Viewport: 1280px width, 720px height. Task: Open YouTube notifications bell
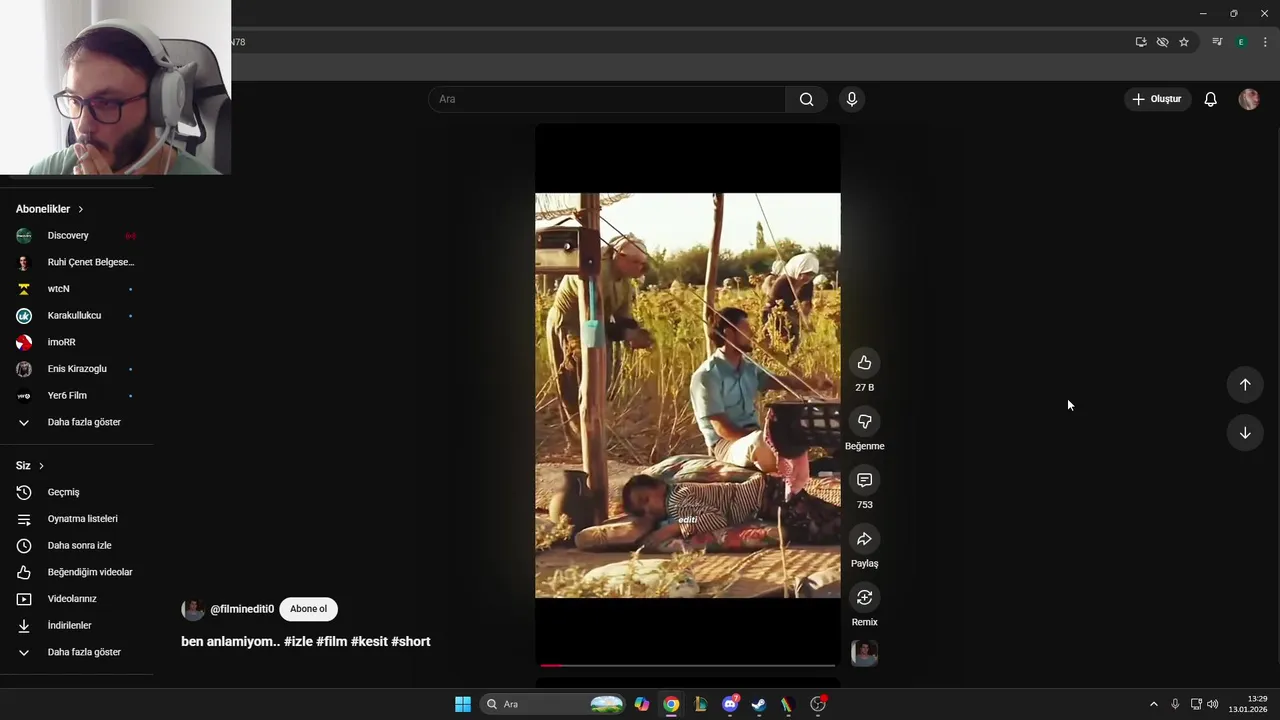[x=1210, y=99]
